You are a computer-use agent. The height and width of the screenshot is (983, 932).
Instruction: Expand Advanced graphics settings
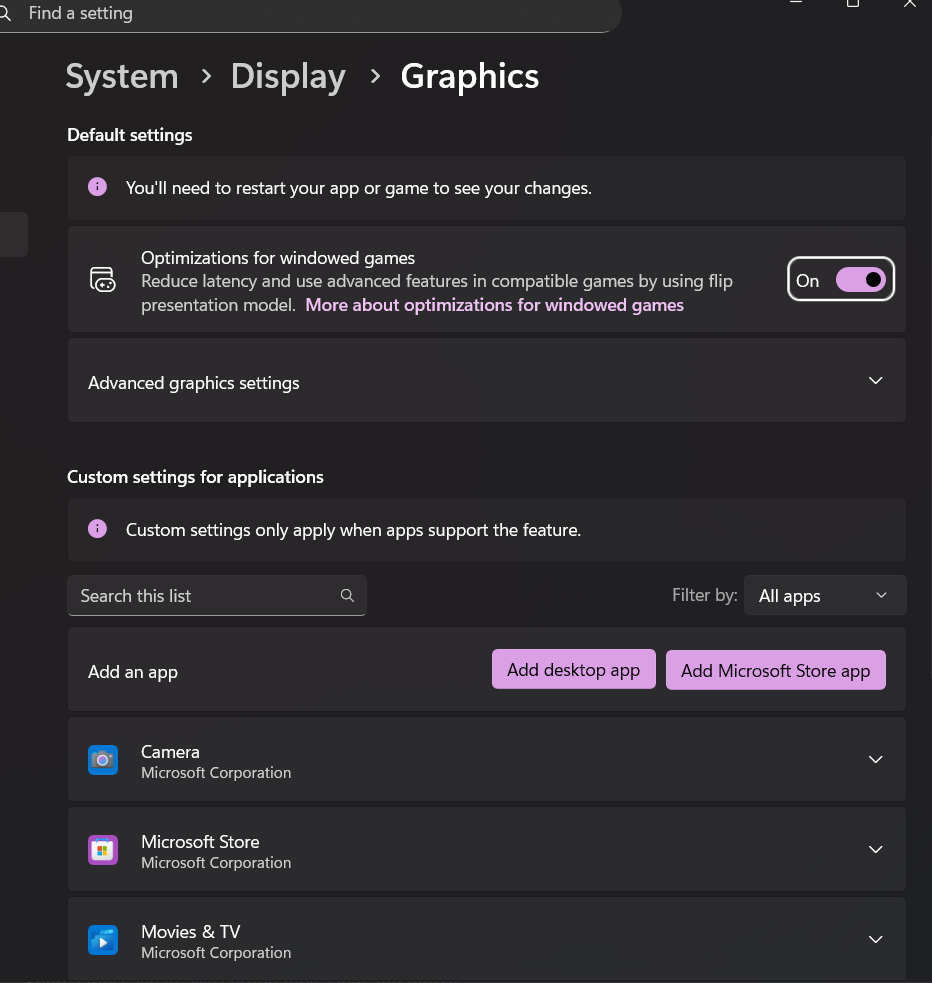coord(875,381)
